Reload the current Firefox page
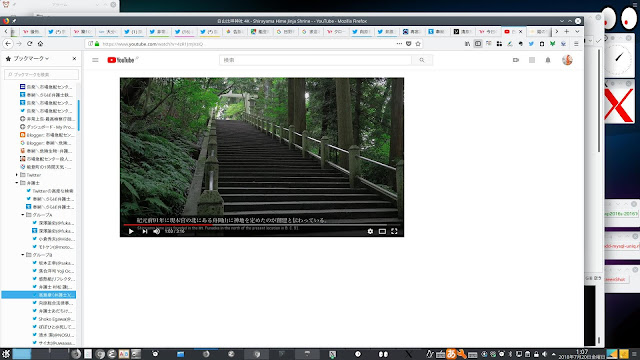Screen dimensions: 640x360 pyautogui.click(x=29, y=44)
